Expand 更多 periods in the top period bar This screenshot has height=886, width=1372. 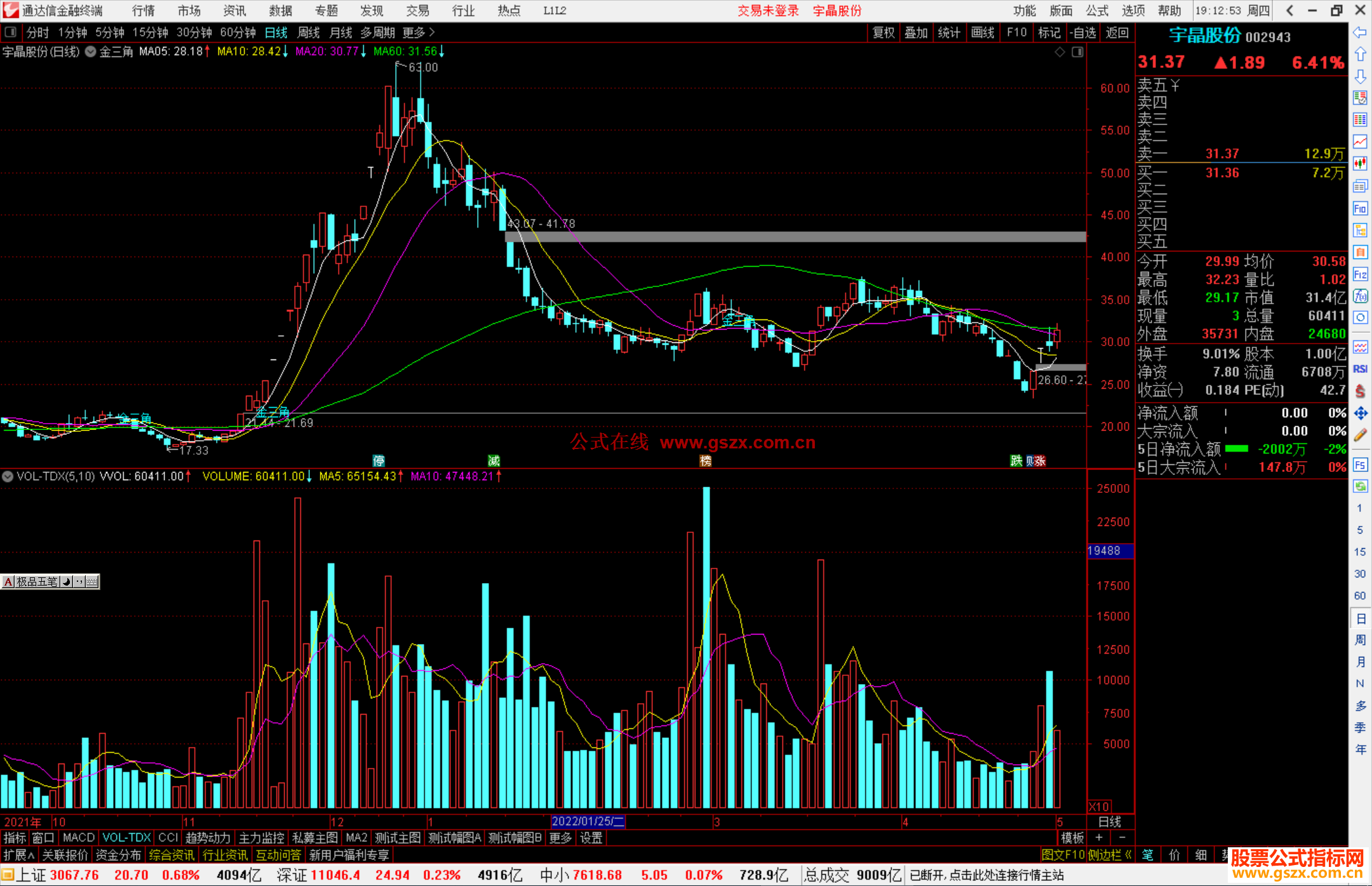(419, 32)
